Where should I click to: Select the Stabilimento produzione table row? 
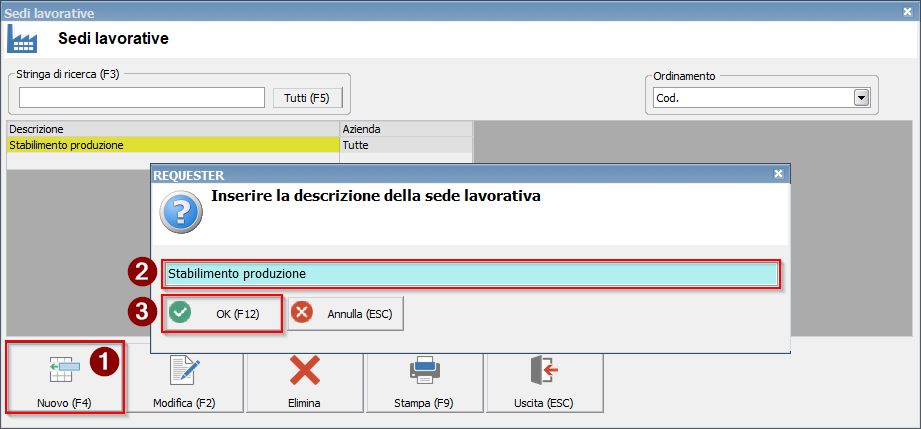point(239,145)
